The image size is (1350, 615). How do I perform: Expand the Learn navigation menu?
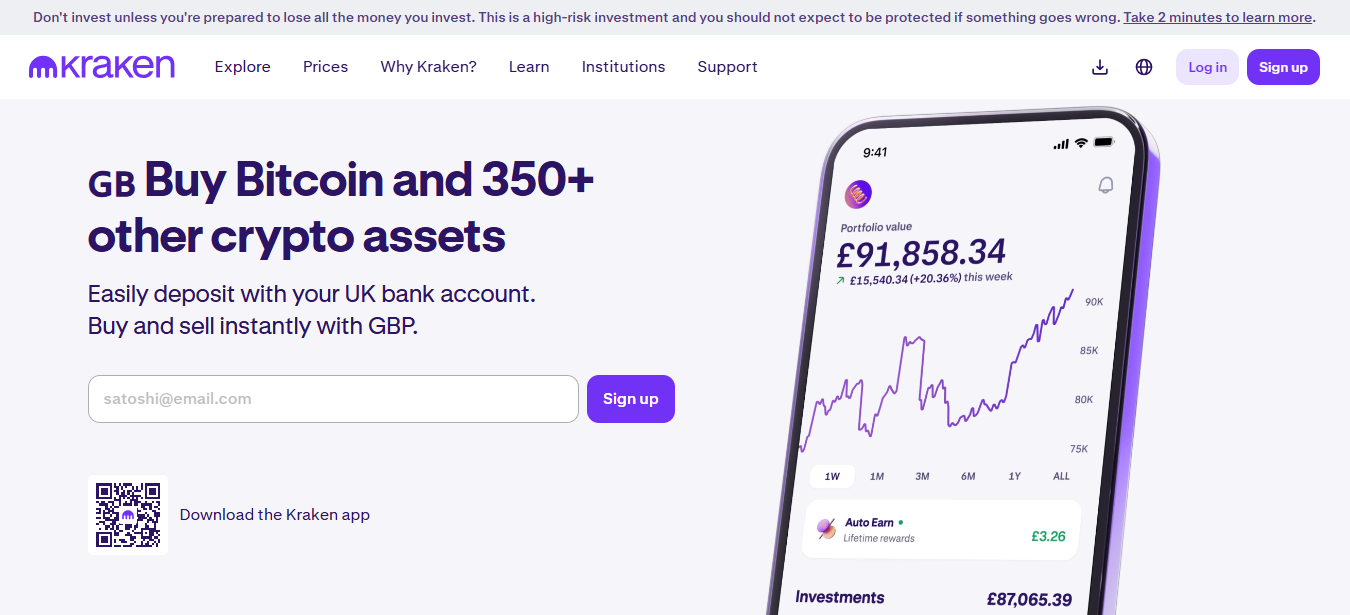[x=529, y=67]
